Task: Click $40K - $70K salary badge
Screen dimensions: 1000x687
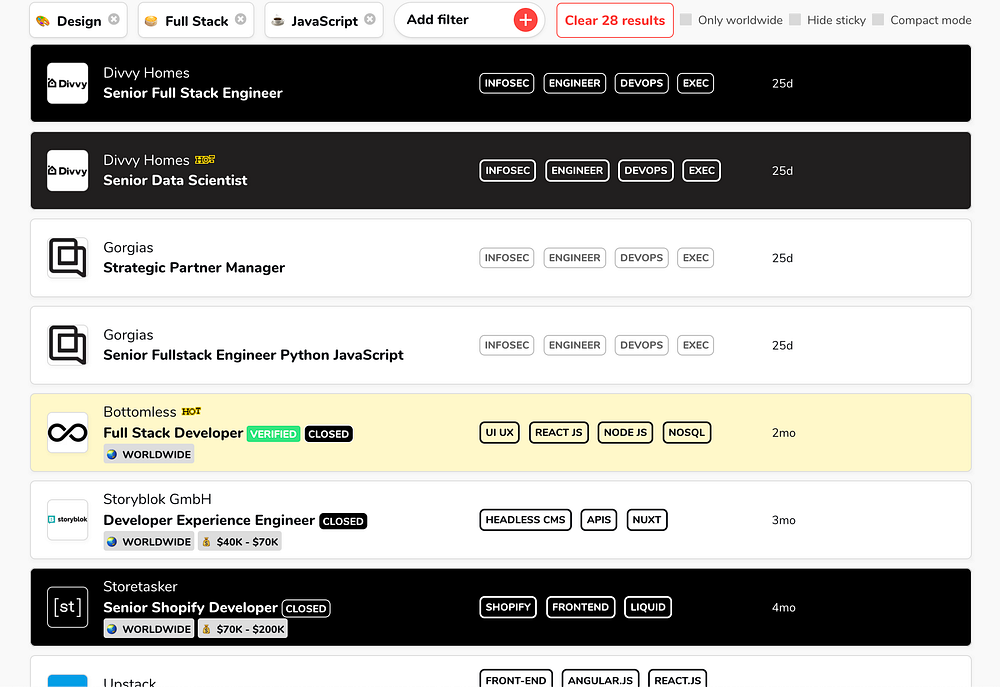Action: pyautogui.click(x=240, y=542)
